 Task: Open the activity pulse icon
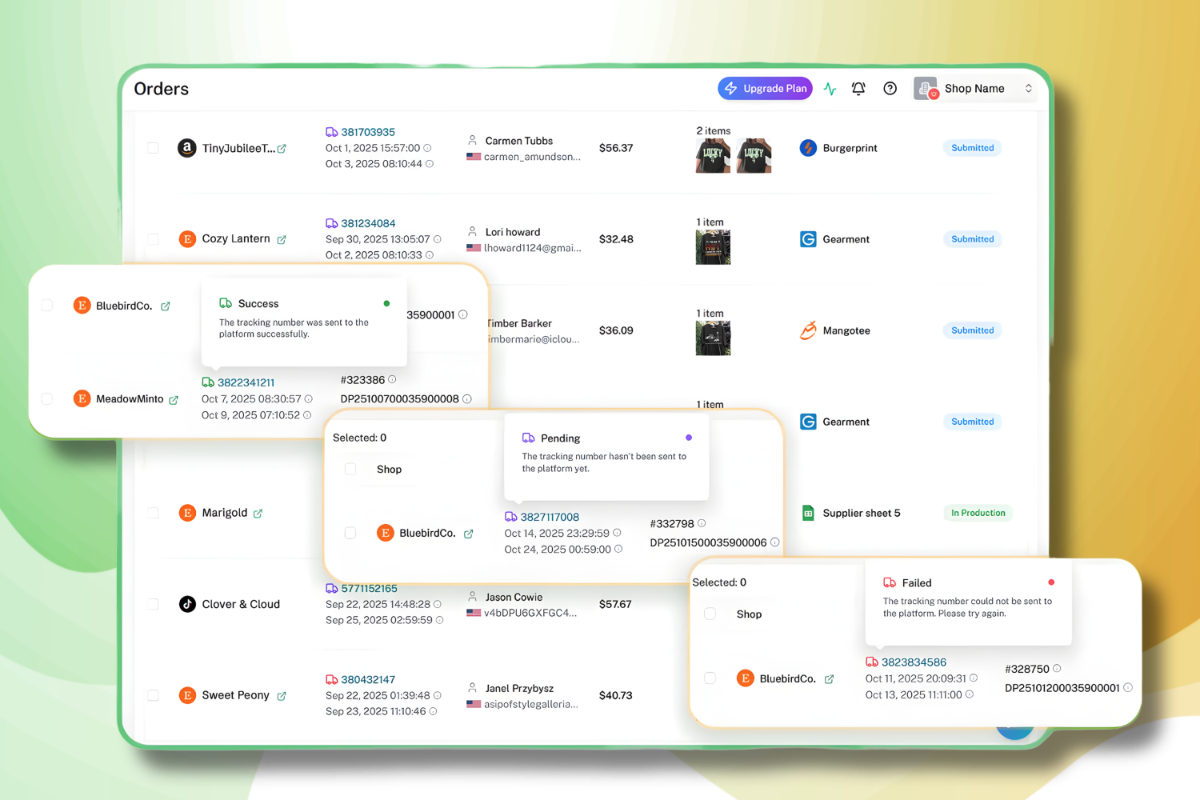[830, 88]
